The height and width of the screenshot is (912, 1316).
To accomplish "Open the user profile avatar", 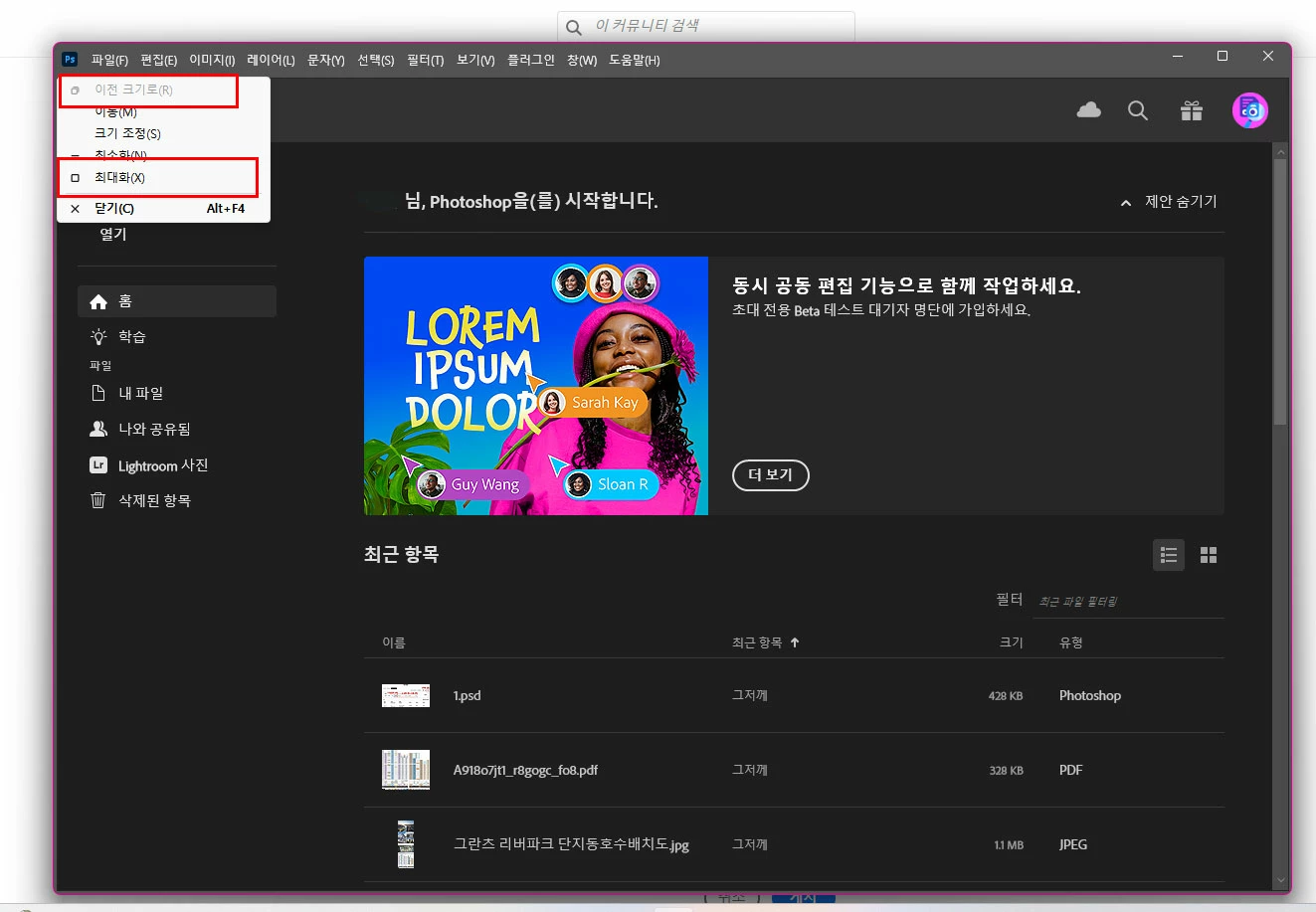I will point(1249,110).
